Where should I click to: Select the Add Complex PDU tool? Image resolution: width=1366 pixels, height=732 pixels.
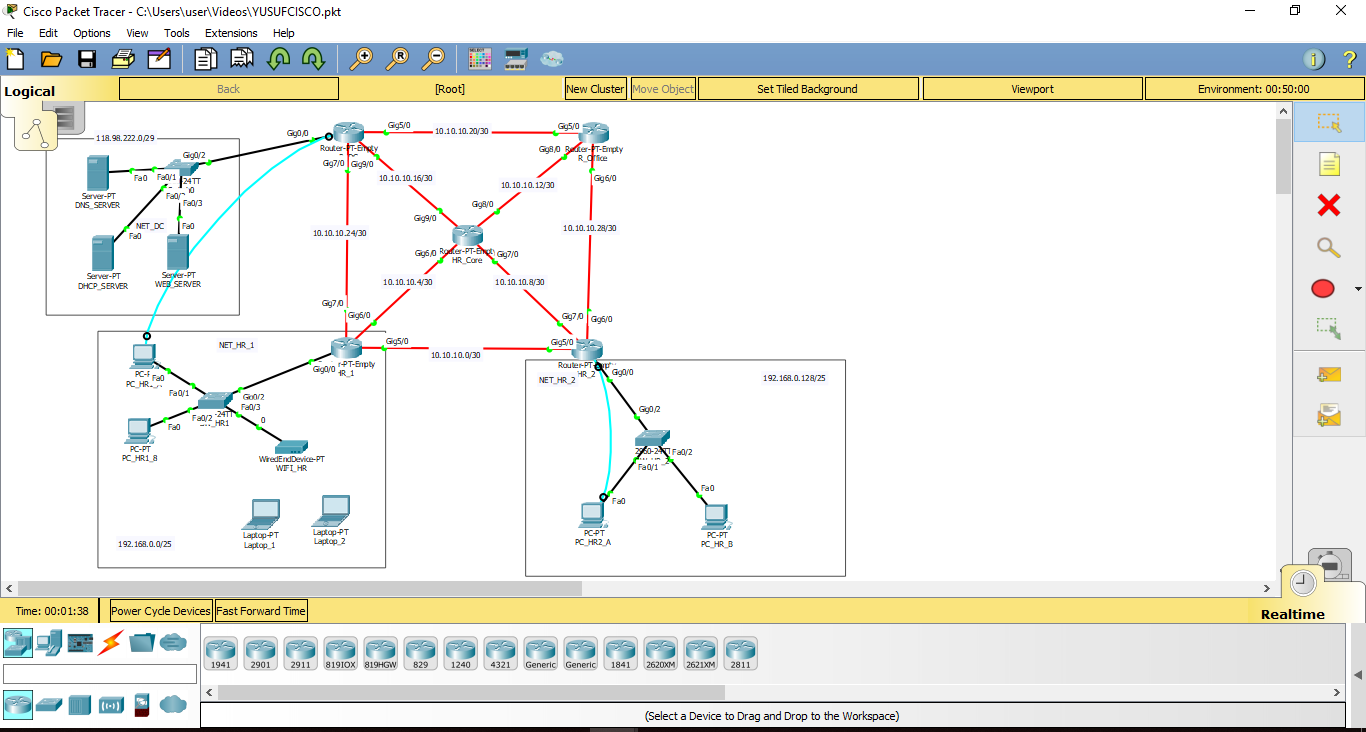1327,413
